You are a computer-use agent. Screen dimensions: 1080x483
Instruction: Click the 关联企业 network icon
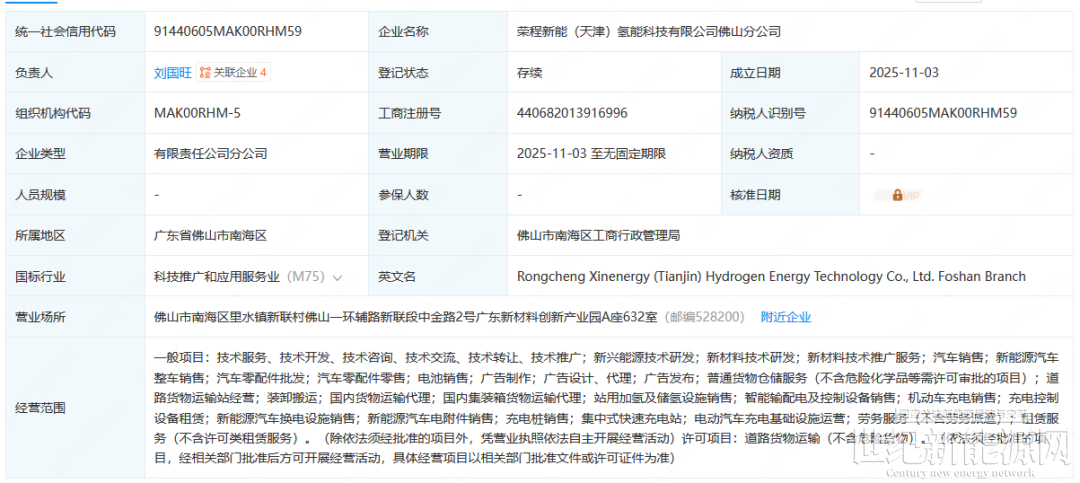click(x=205, y=73)
